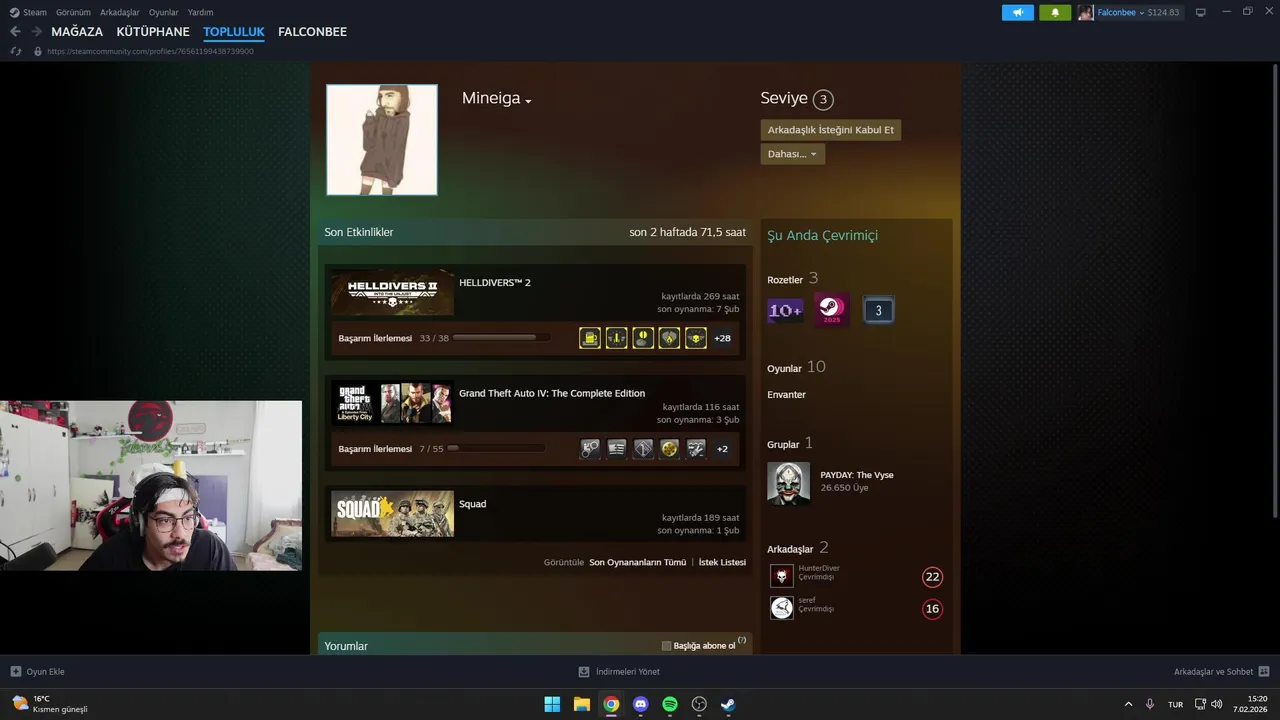Screen dimensions: 1280x720
Task: Go back with the left arrow
Action: 15,32
